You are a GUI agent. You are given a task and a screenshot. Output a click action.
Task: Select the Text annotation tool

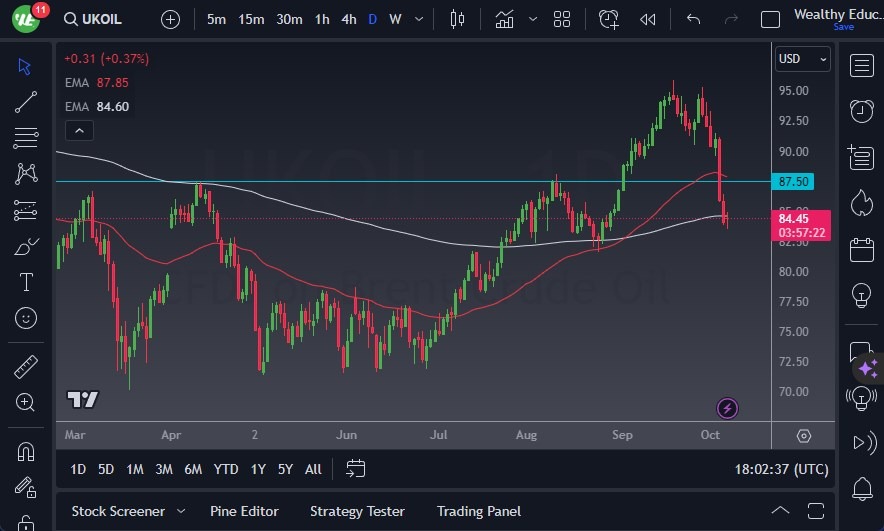coord(26,282)
